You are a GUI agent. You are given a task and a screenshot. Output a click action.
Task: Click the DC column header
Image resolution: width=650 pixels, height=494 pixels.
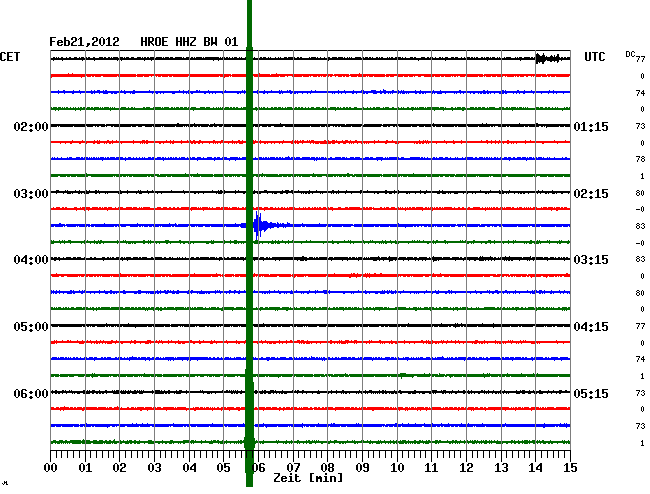[630, 54]
